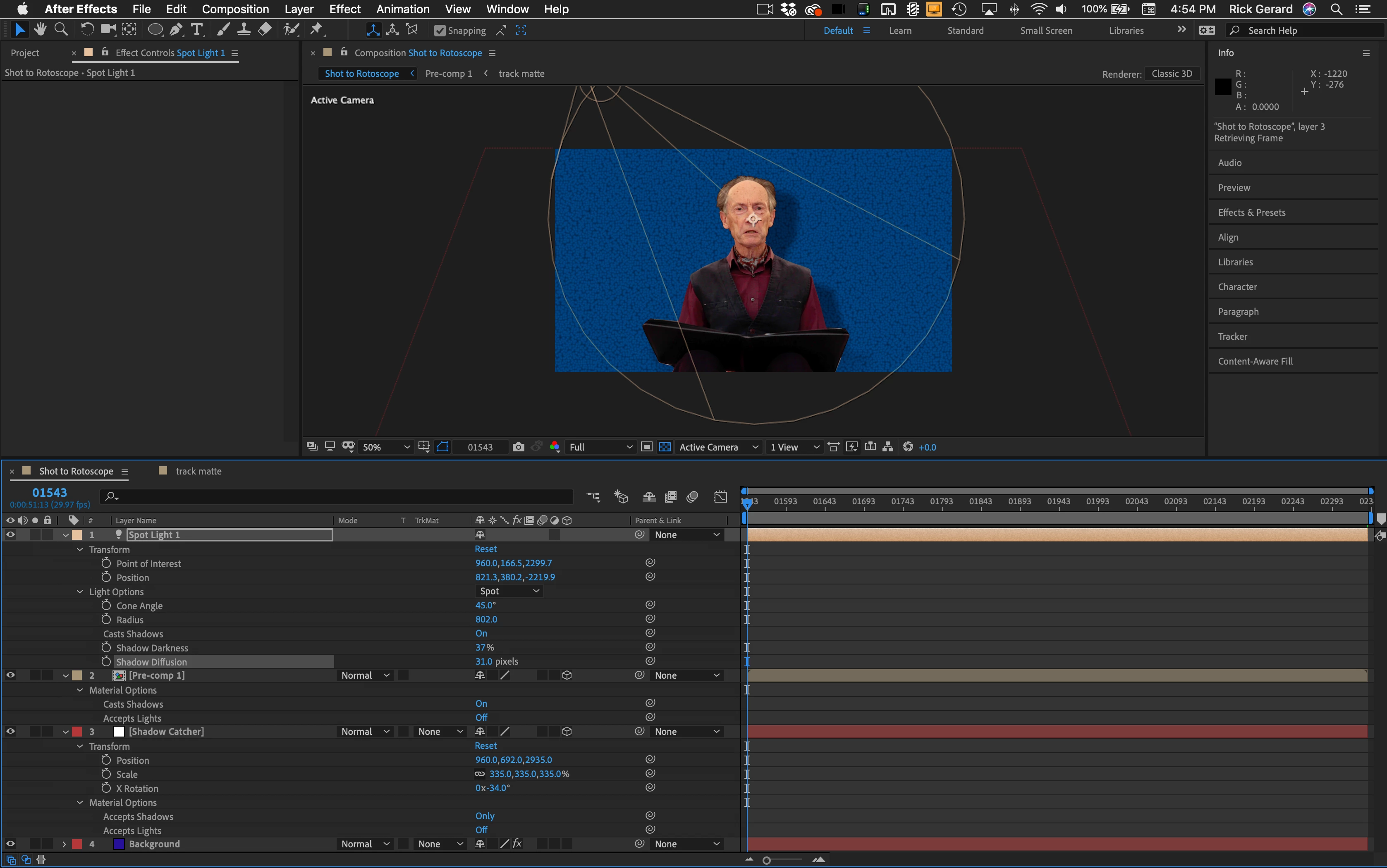Hide the Shadow Catcher layer

10,731
